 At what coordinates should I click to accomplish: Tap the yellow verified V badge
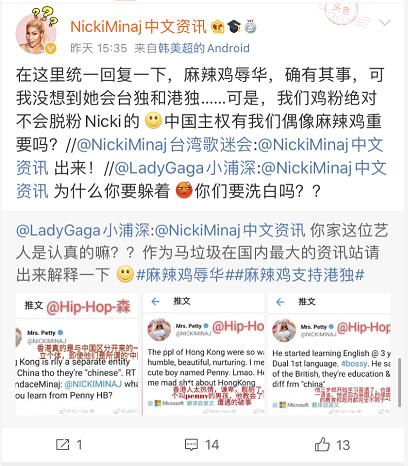(x=51, y=48)
